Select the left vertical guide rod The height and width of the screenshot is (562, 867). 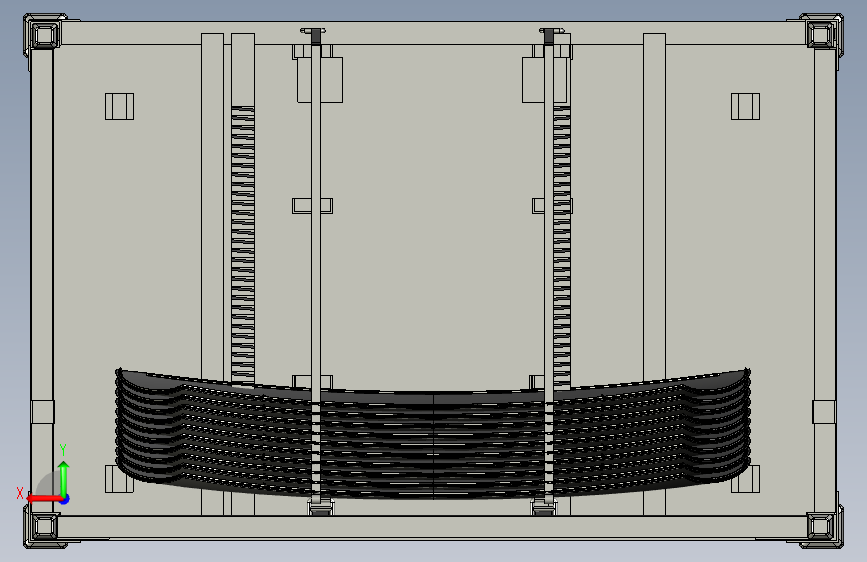(316, 266)
